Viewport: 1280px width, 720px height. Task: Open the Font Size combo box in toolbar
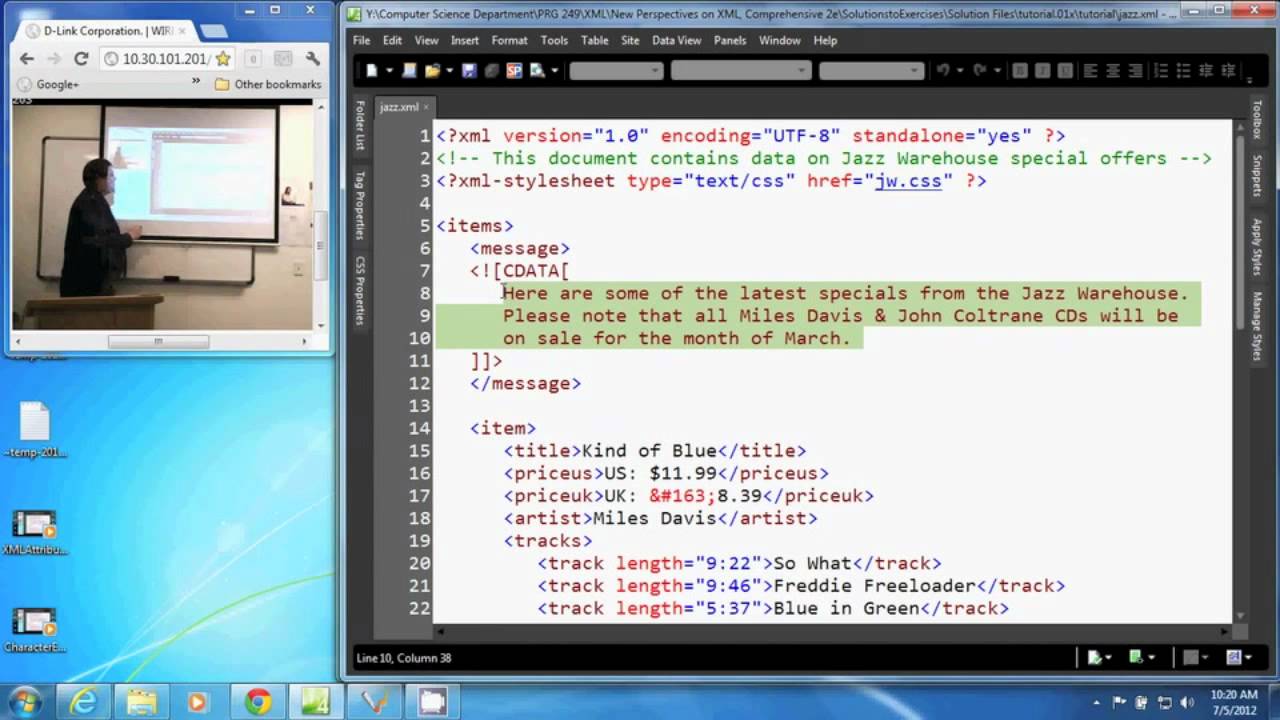pyautogui.click(x=872, y=70)
